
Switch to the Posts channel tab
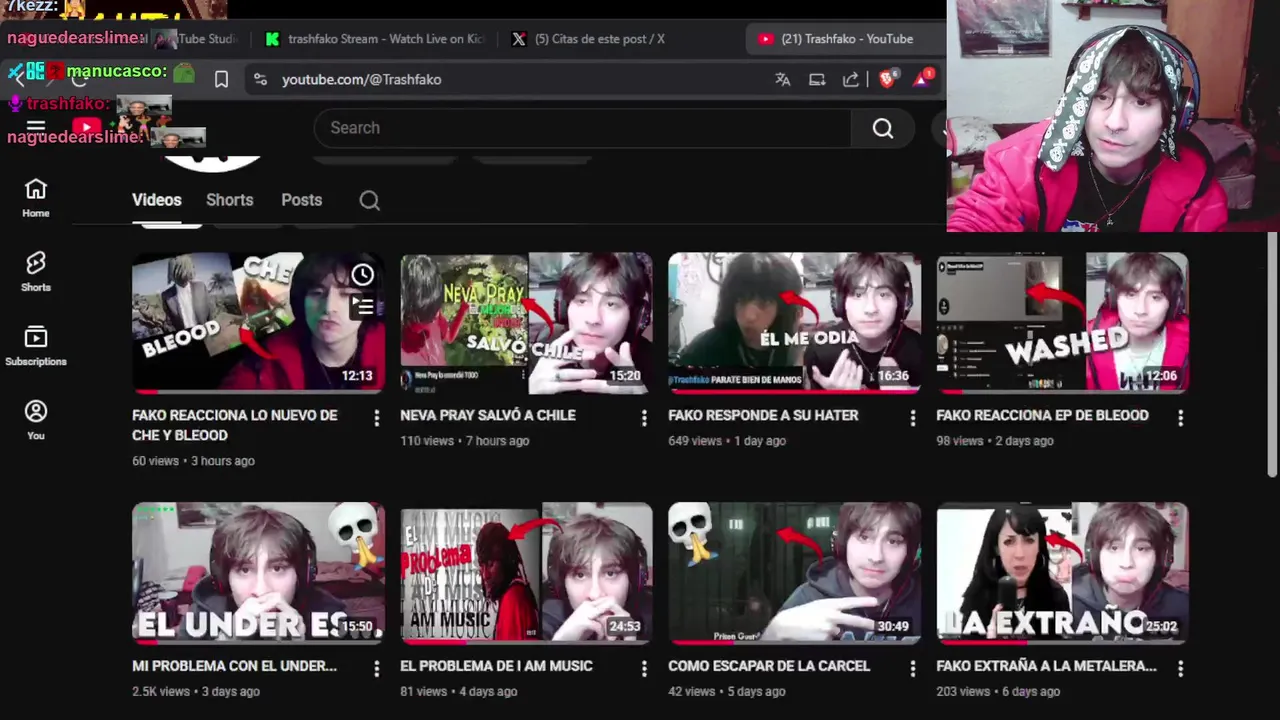(x=301, y=200)
